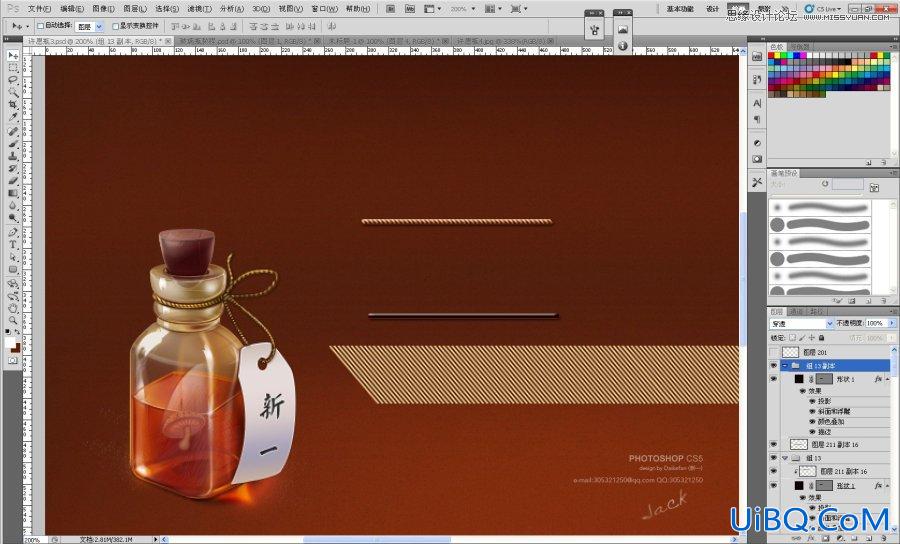Show the hidden 图层 201 layer
The image size is (900, 544).
point(774,352)
